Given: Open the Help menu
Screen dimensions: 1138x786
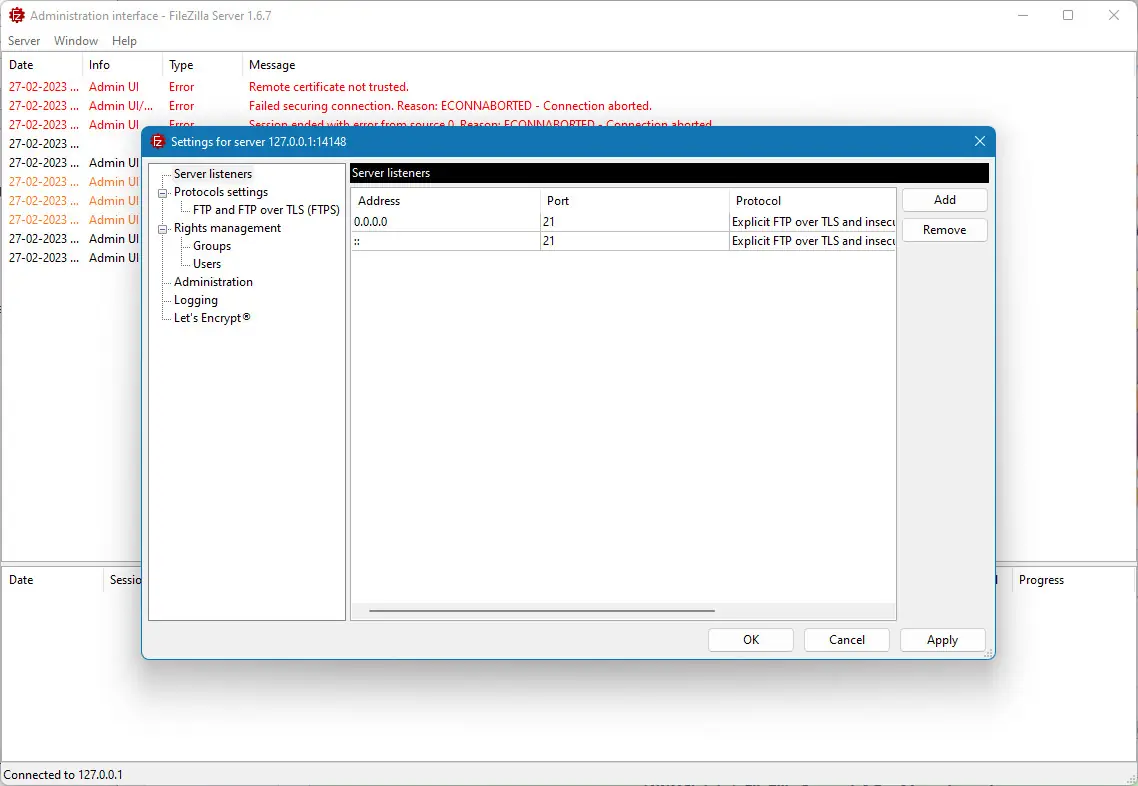Looking at the screenshot, I should (x=124, y=41).
